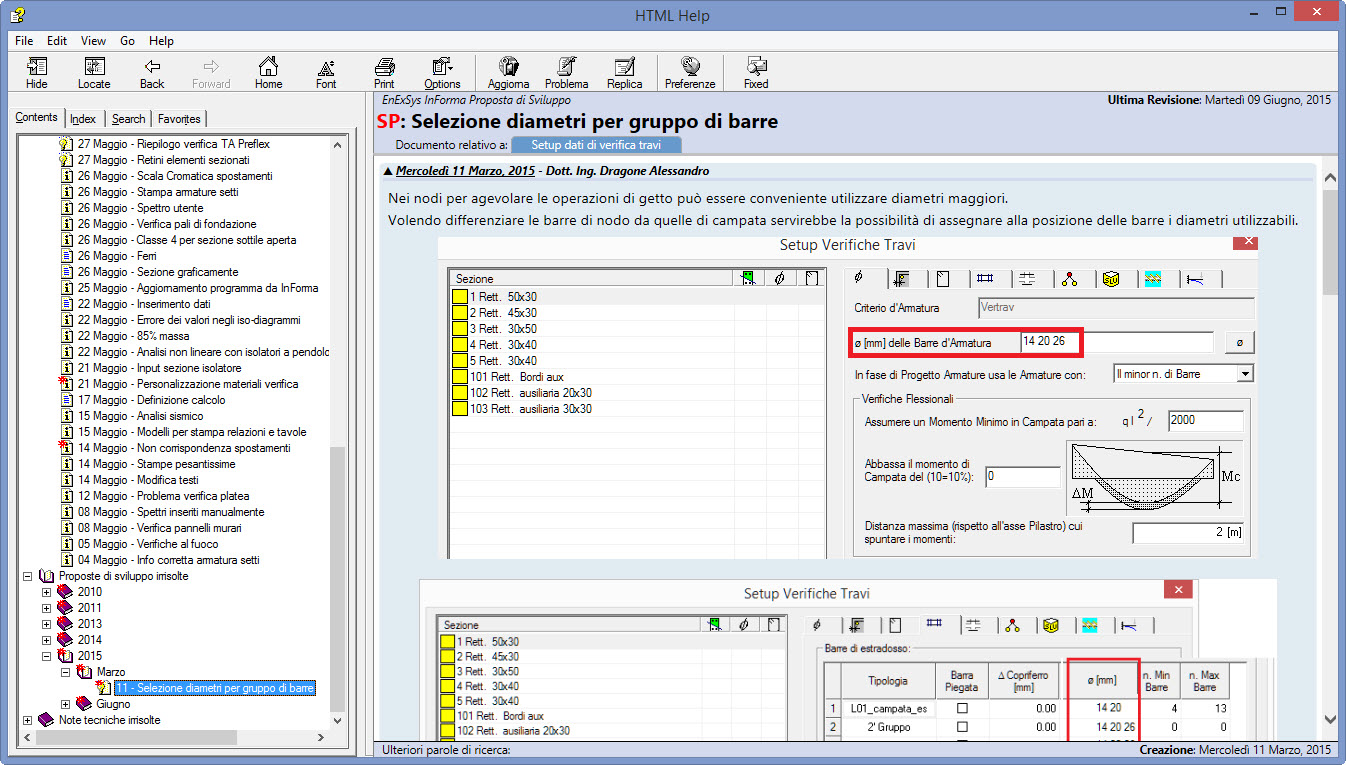1346x765 pixels.
Task: Expand Note tecniche irrisolte node
Action: pyautogui.click(x=28, y=720)
